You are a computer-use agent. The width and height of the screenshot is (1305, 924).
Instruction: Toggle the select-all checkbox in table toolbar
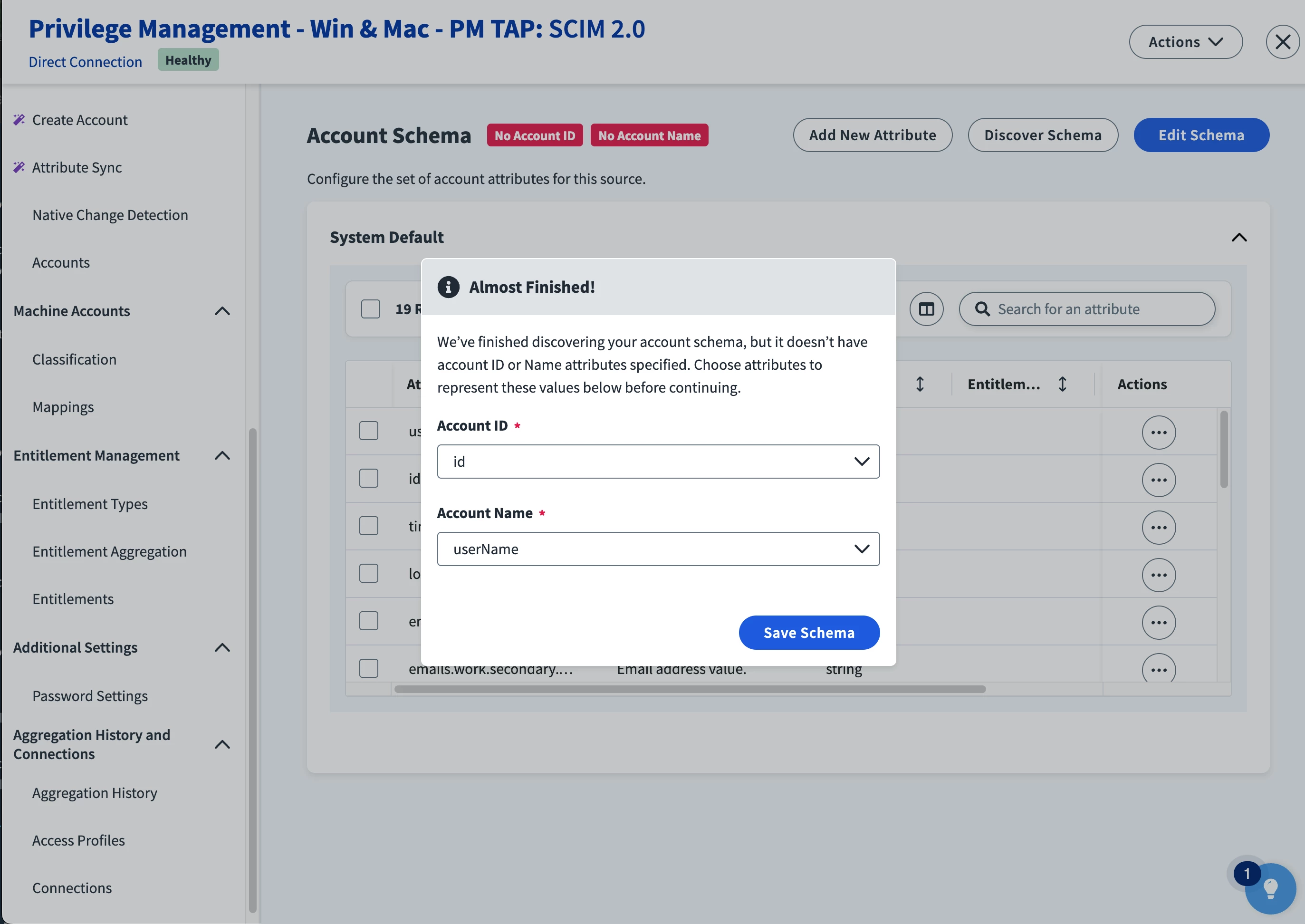(370, 309)
